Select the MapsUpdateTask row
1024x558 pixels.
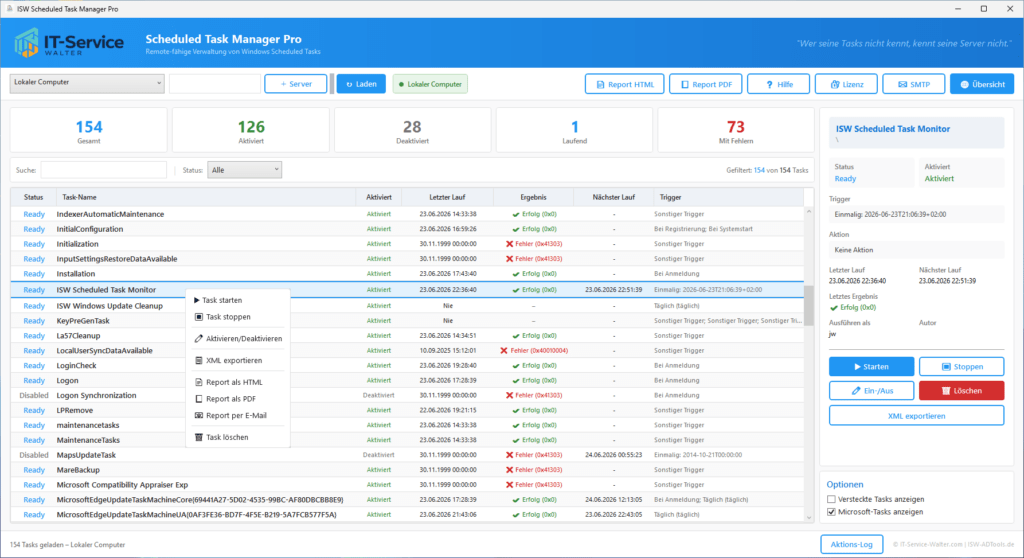pyautogui.click(x=408, y=455)
